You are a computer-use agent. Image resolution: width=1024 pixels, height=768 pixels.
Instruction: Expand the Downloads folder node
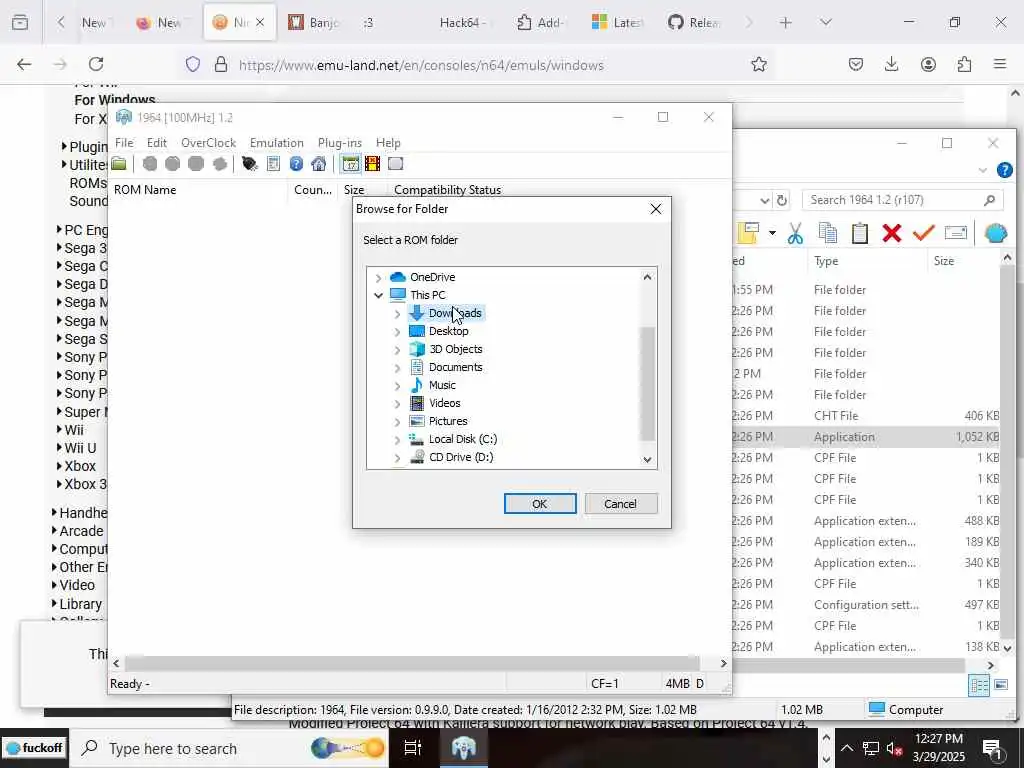point(397,313)
